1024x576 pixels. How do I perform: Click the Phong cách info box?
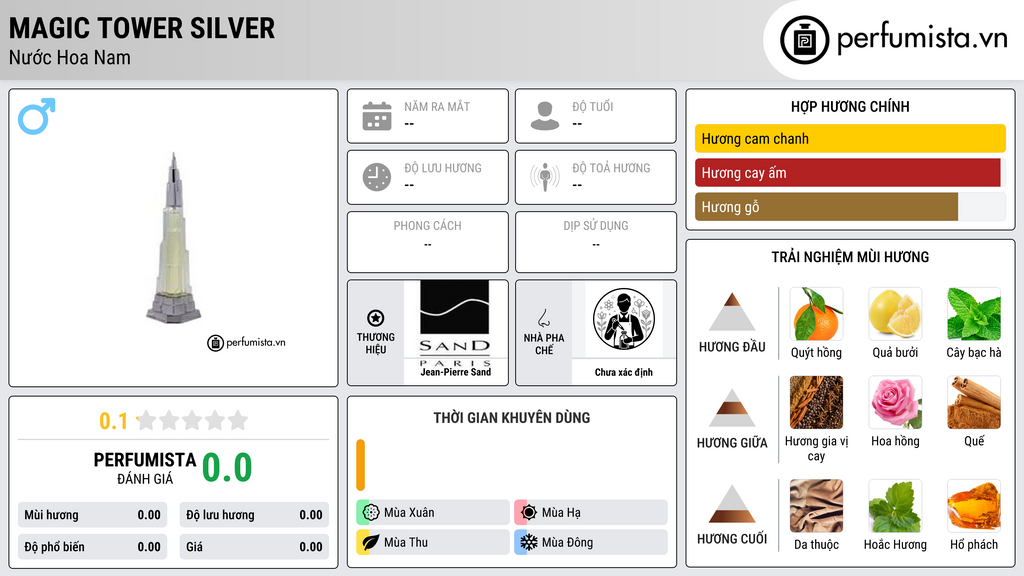(x=428, y=242)
